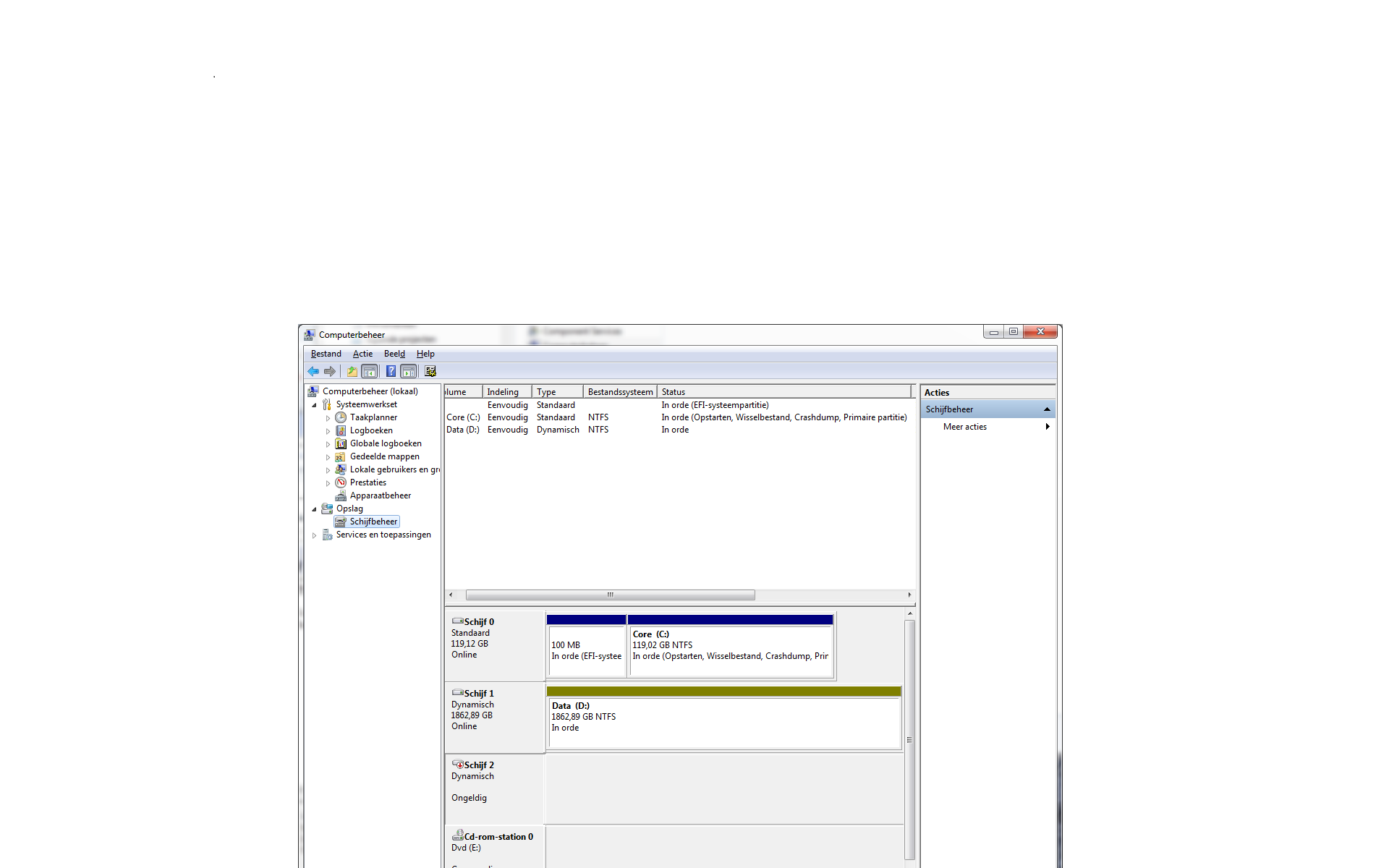Sort by the Bestandssysteem column header
The height and width of the screenshot is (868, 1389).
pos(620,392)
